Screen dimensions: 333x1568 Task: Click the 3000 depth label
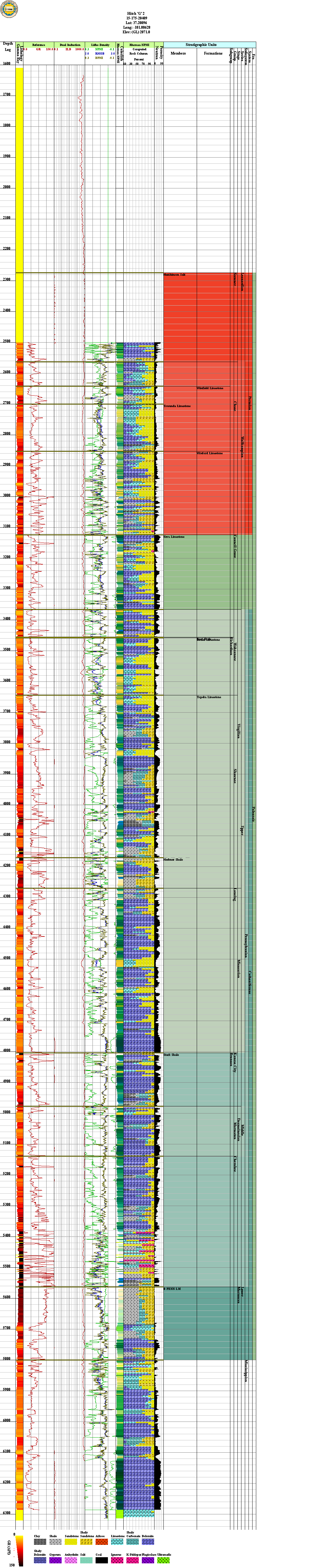7,496
